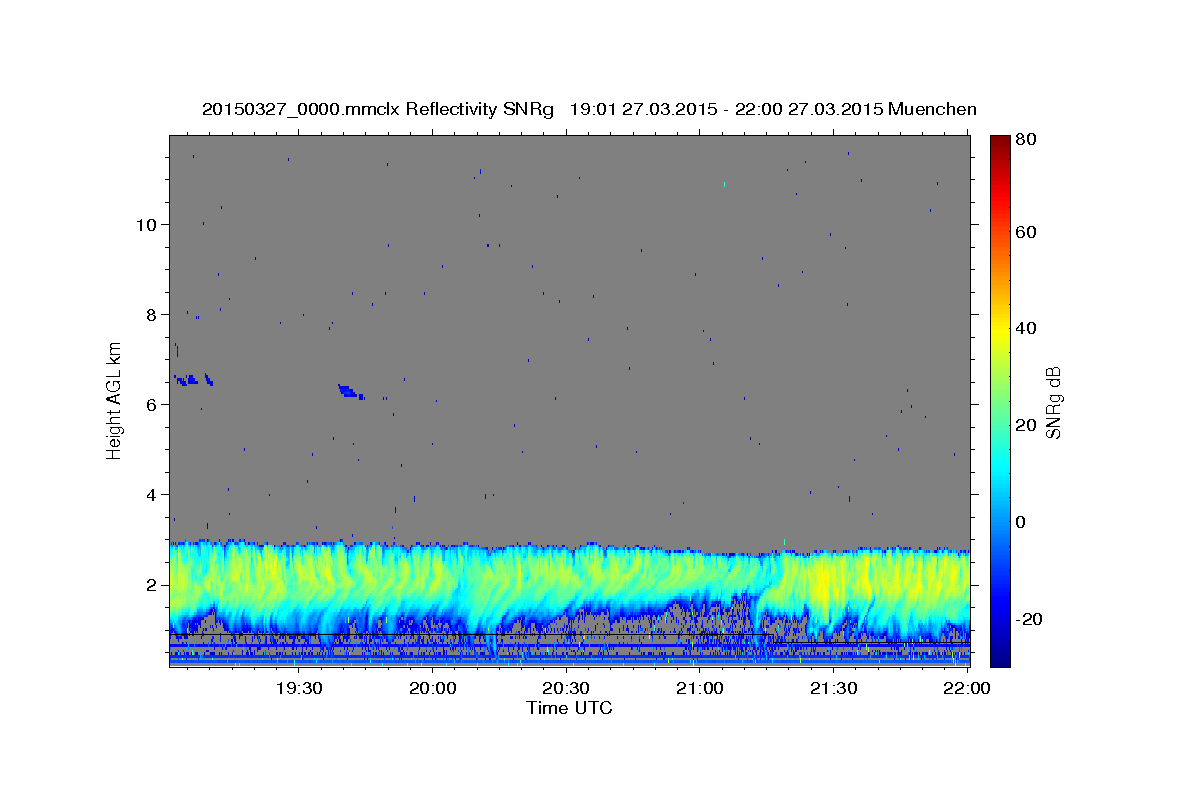Image resolution: width=1200 pixels, height=800 pixels.
Task: Click the 20:30 time tick label
Action: point(566,688)
